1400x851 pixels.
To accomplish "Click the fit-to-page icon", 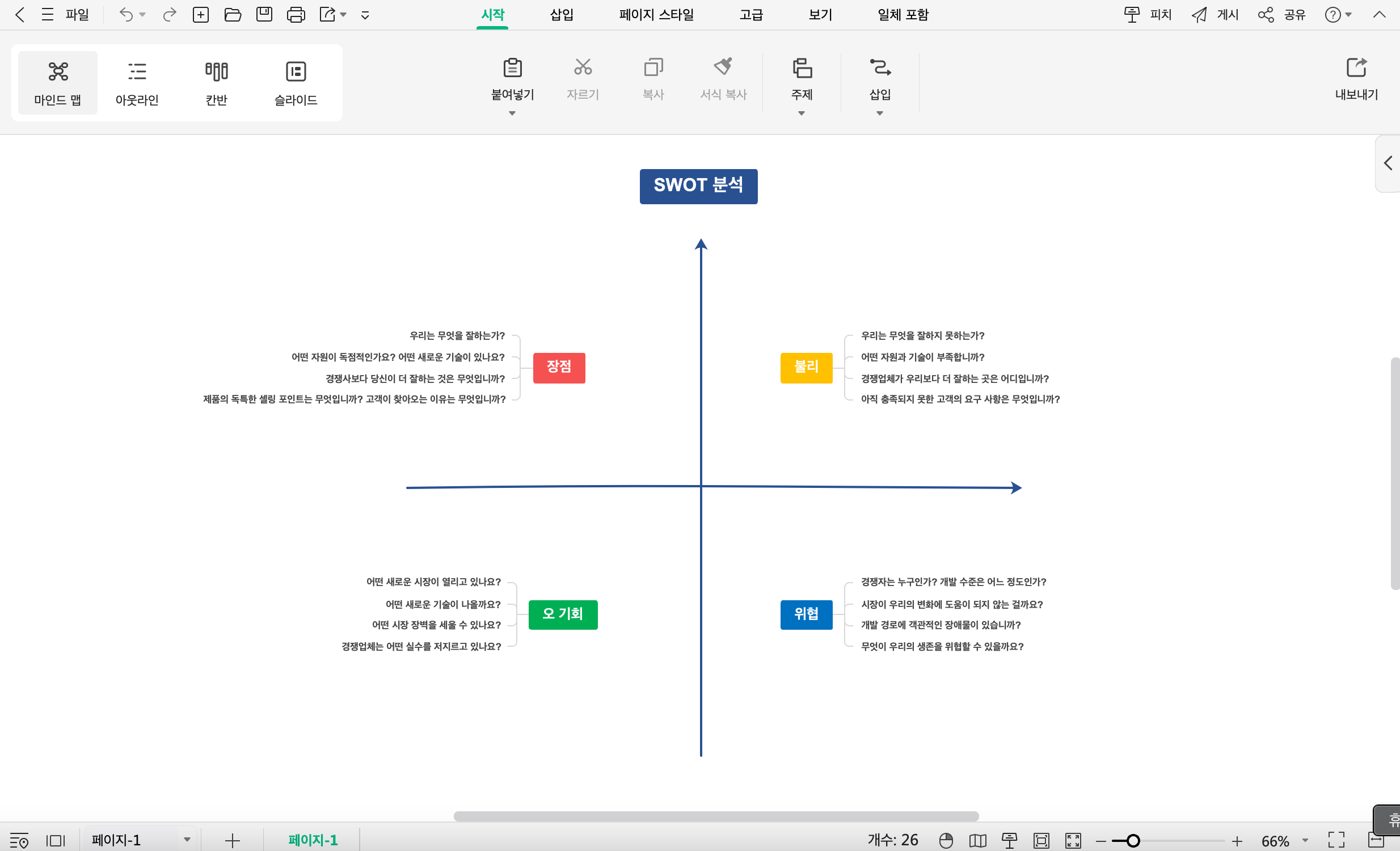I will pos(1041,840).
